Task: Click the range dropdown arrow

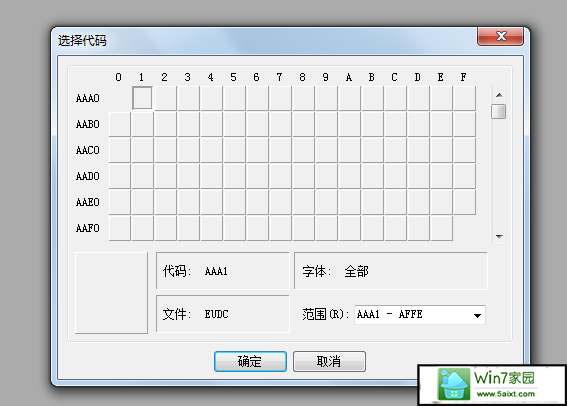Action: pos(477,315)
